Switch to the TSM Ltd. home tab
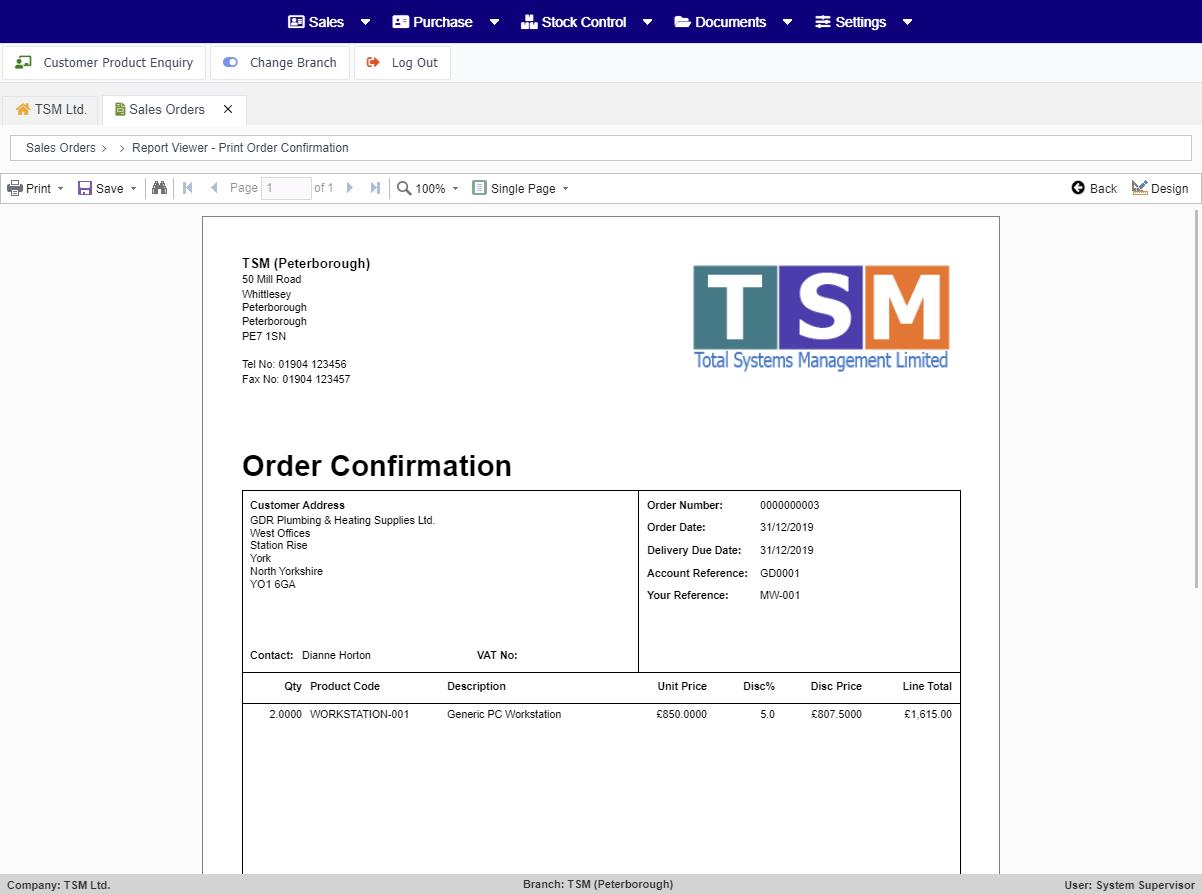1202x894 pixels. [51, 110]
